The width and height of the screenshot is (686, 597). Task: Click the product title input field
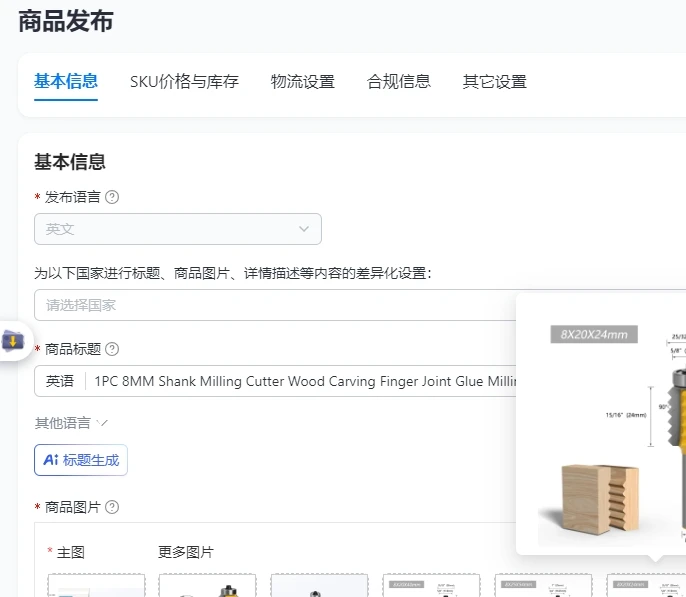click(304, 381)
